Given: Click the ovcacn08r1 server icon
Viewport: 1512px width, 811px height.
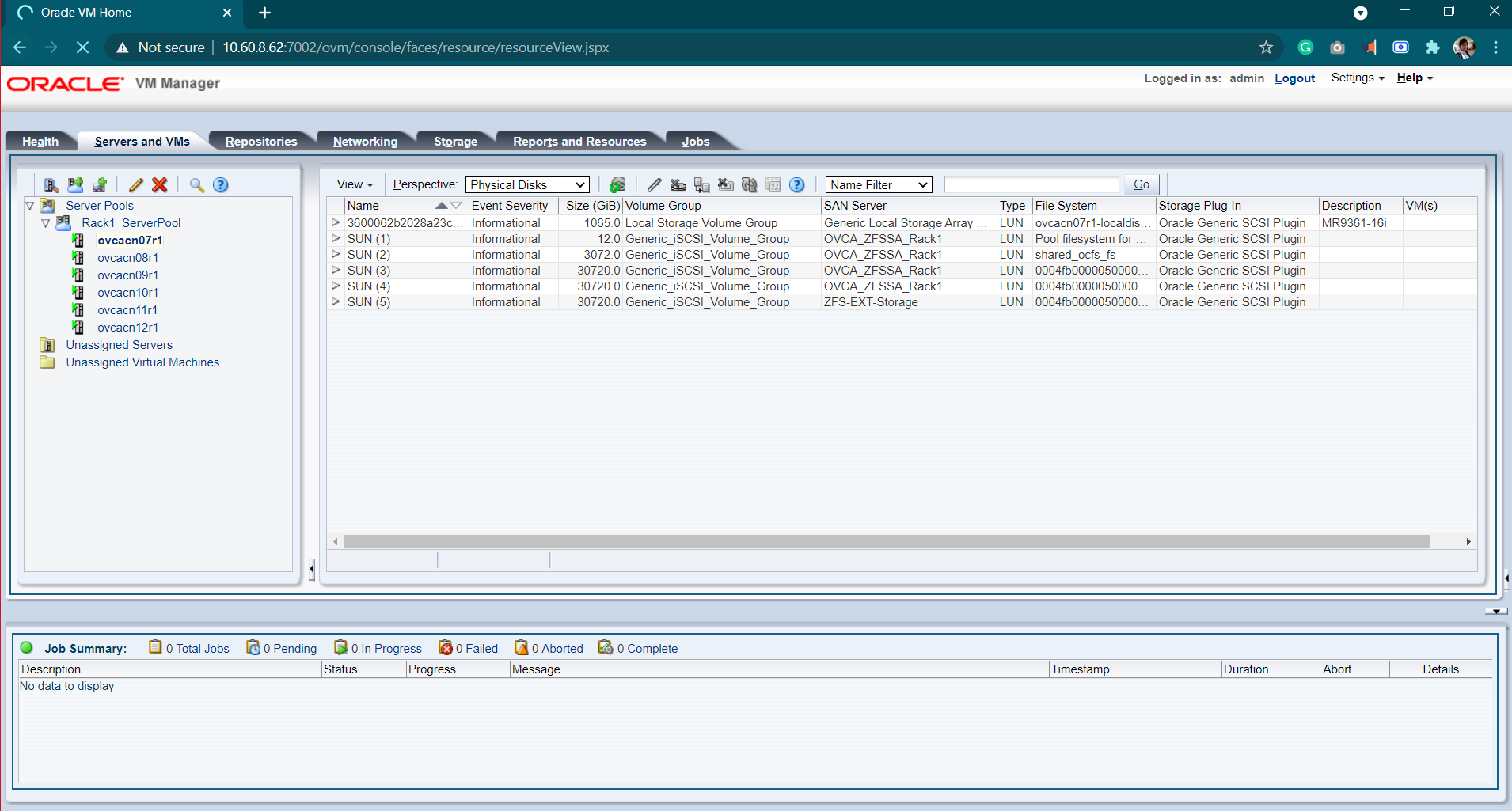Looking at the screenshot, I should tap(78, 257).
